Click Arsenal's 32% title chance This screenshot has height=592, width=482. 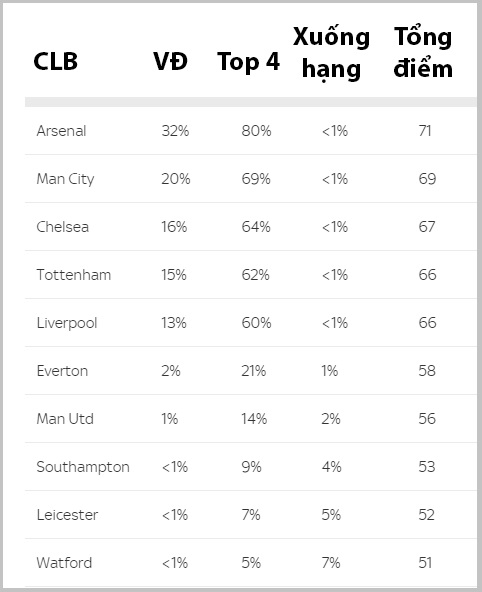pyautogui.click(x=175, y=131)
